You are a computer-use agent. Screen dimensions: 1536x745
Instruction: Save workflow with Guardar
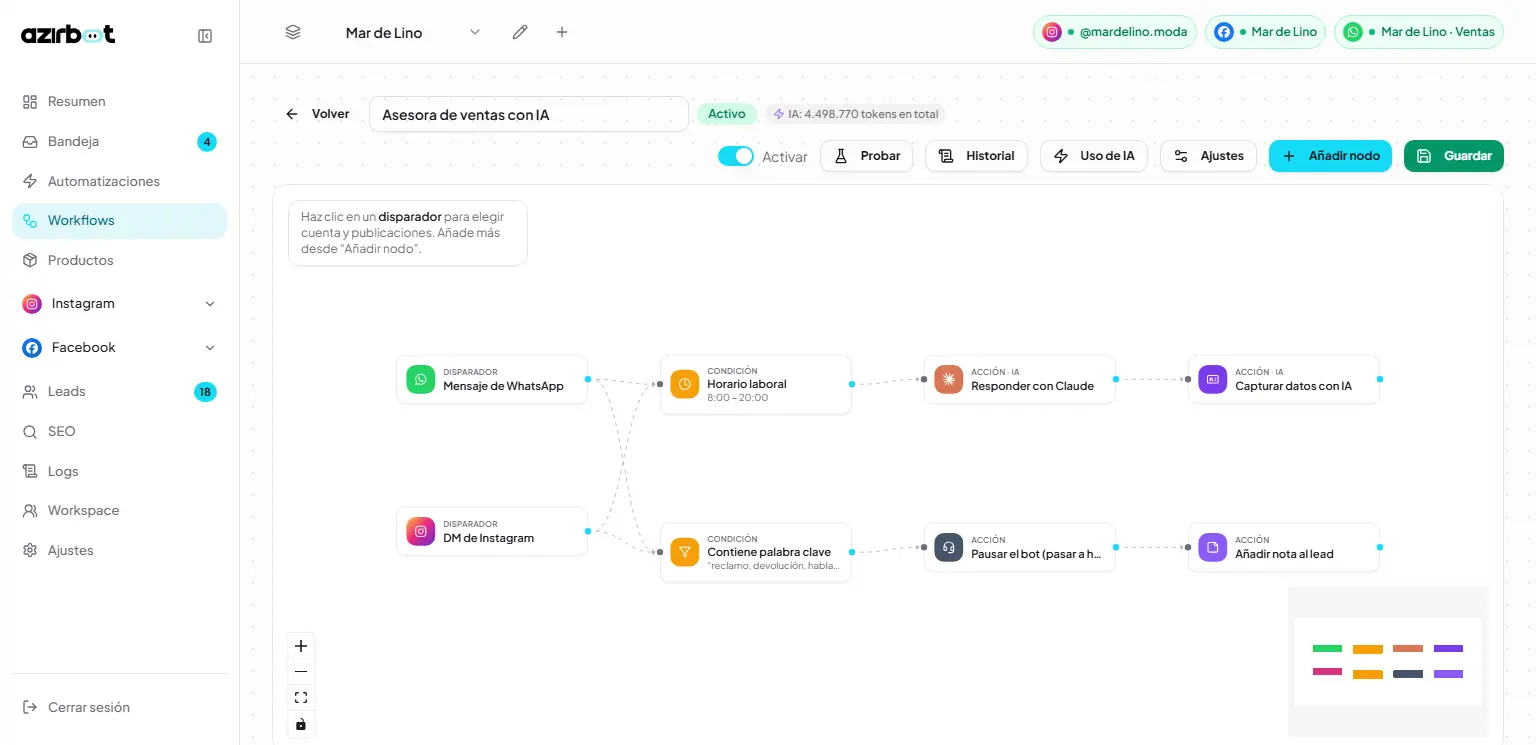pos(1454,156)
